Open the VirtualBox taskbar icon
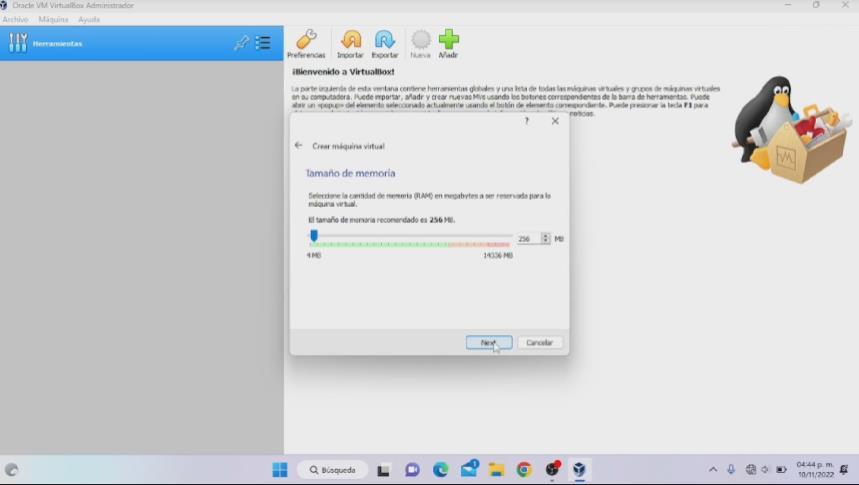 [580, 470]
